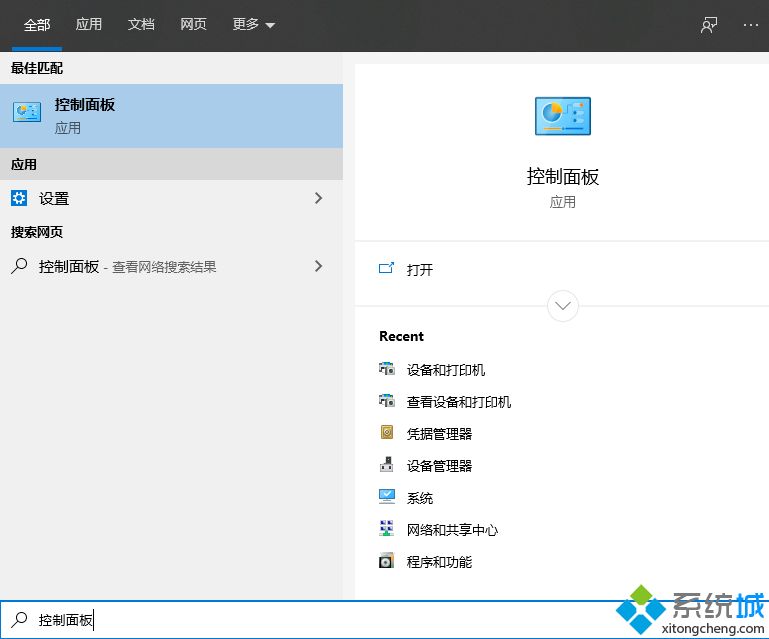
Task: Click the 设备和打印机 recent item icon
Action: coord(387,369)
